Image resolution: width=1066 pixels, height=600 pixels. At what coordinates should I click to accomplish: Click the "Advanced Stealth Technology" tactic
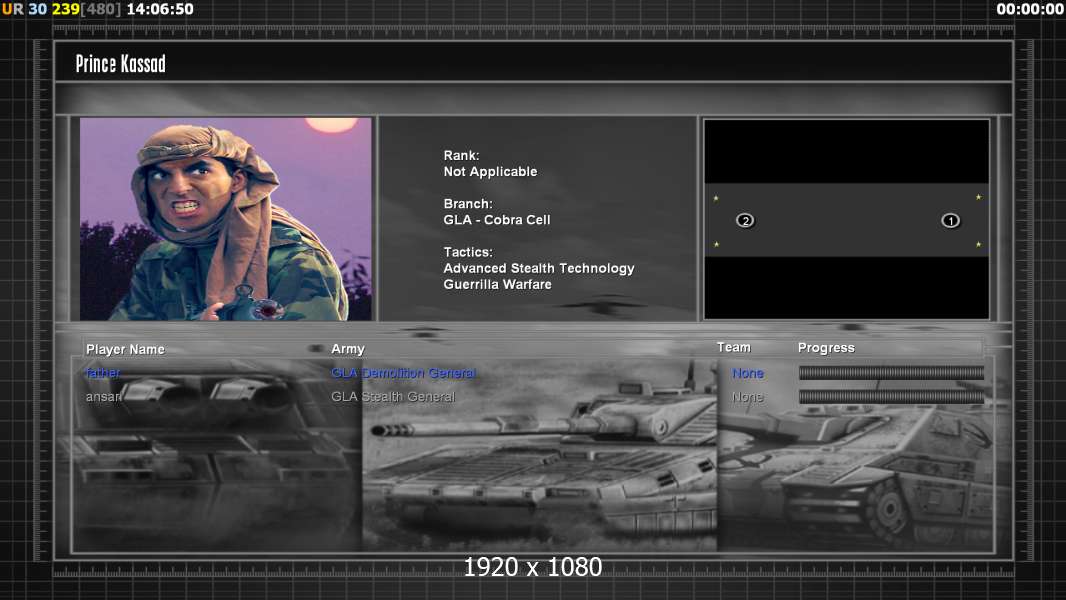[x=539, y=268]
